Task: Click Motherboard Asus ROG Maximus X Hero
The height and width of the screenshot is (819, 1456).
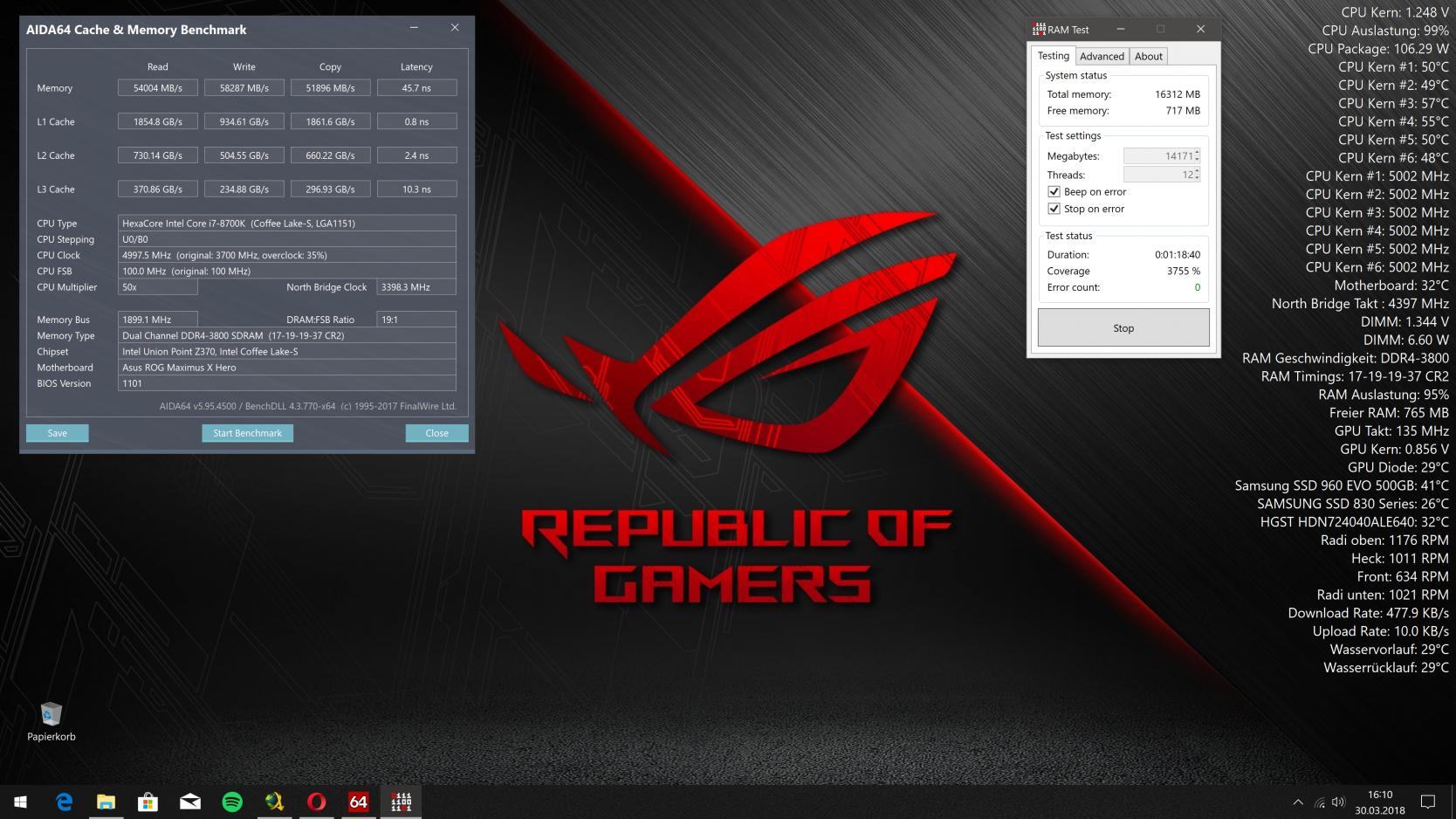Action: pos(287,368)
